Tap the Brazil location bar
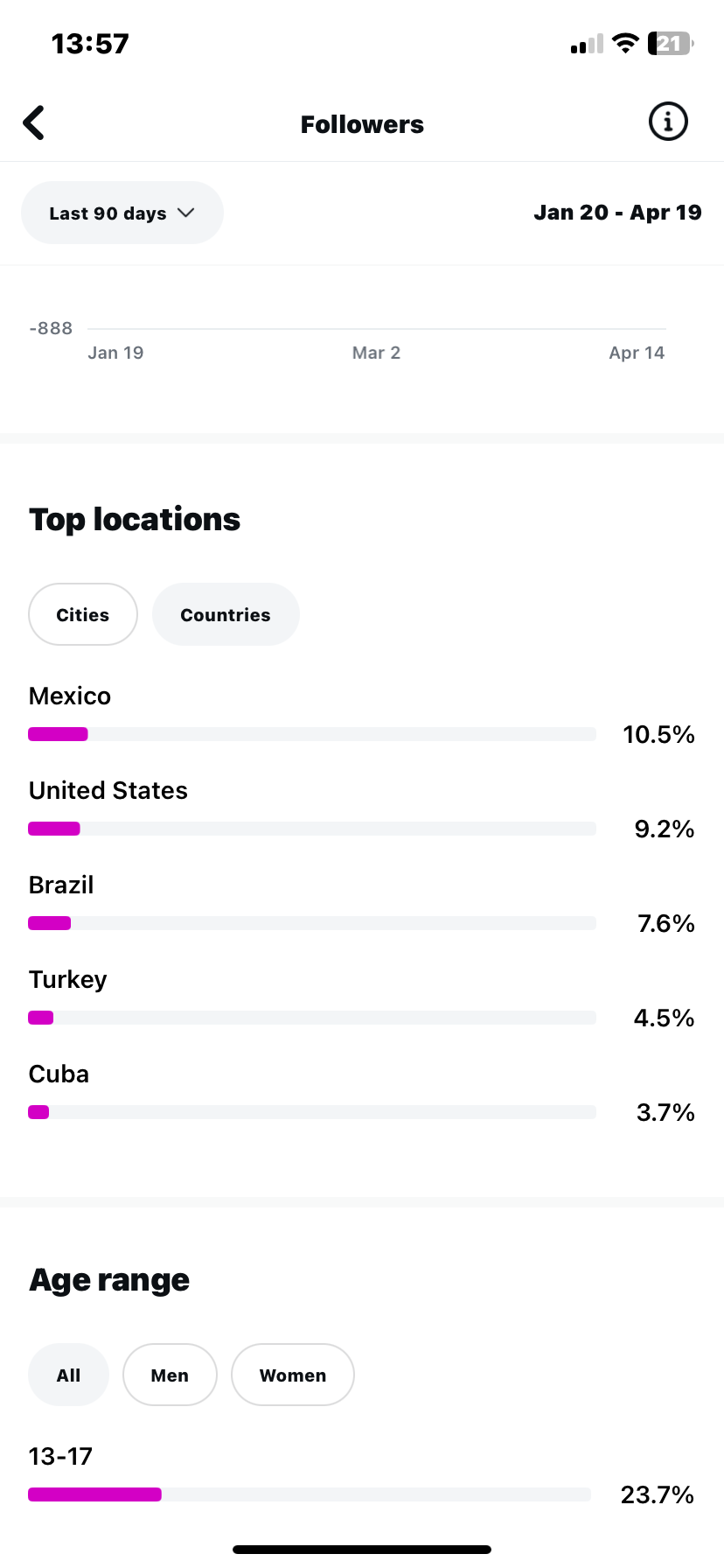The image size is (724, 1568). (x=312, y=923)
